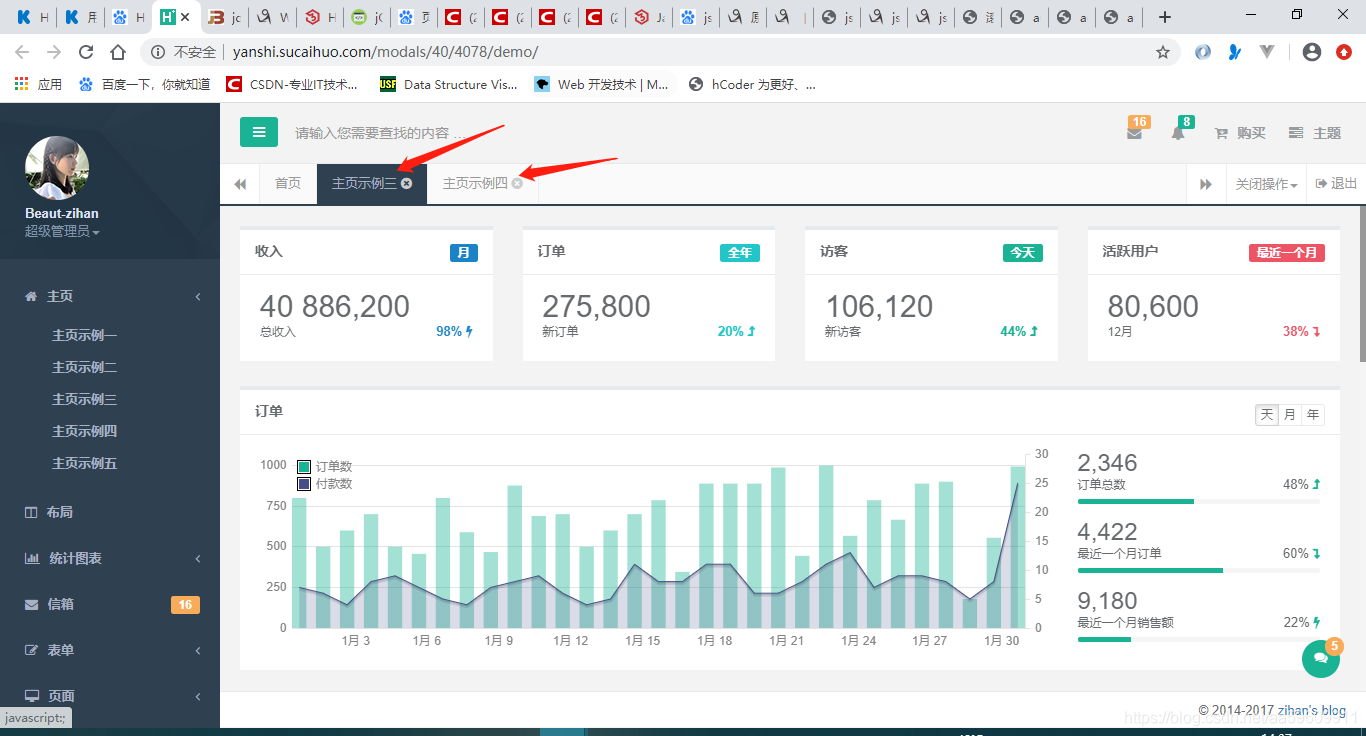Select the 月 chart range toggle
The width and height of the screenshot is (1366, 736).
pyautogui.click(x=1290, y=415)
